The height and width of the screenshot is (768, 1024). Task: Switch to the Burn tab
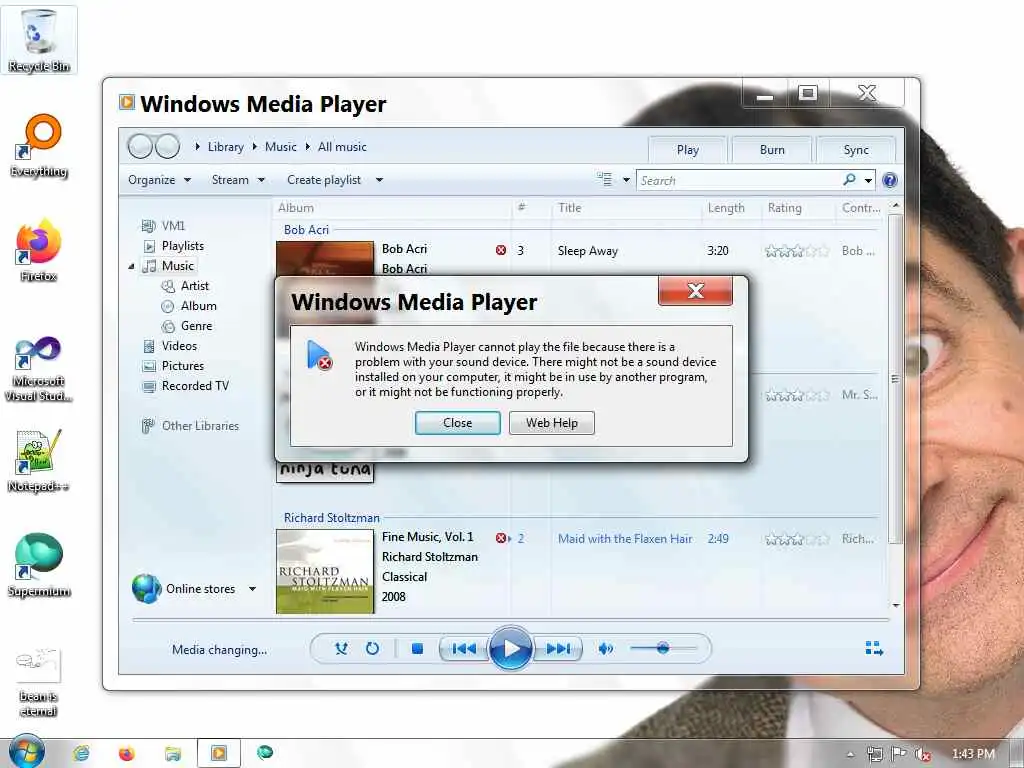point(772,150)
